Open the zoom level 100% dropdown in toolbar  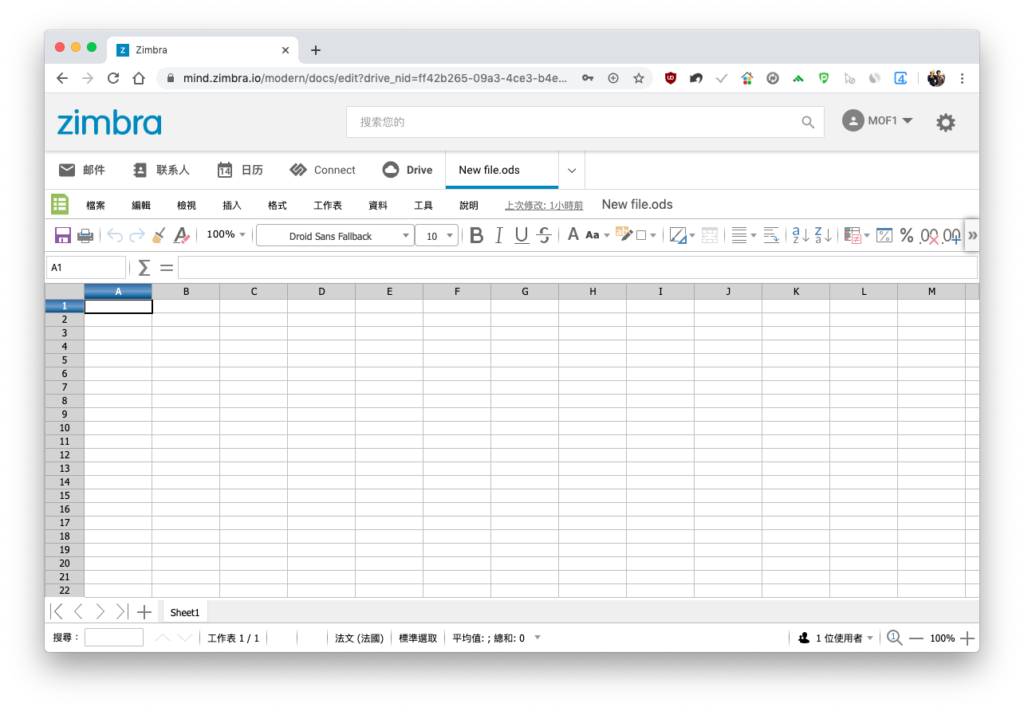click(x=226, y=234)
